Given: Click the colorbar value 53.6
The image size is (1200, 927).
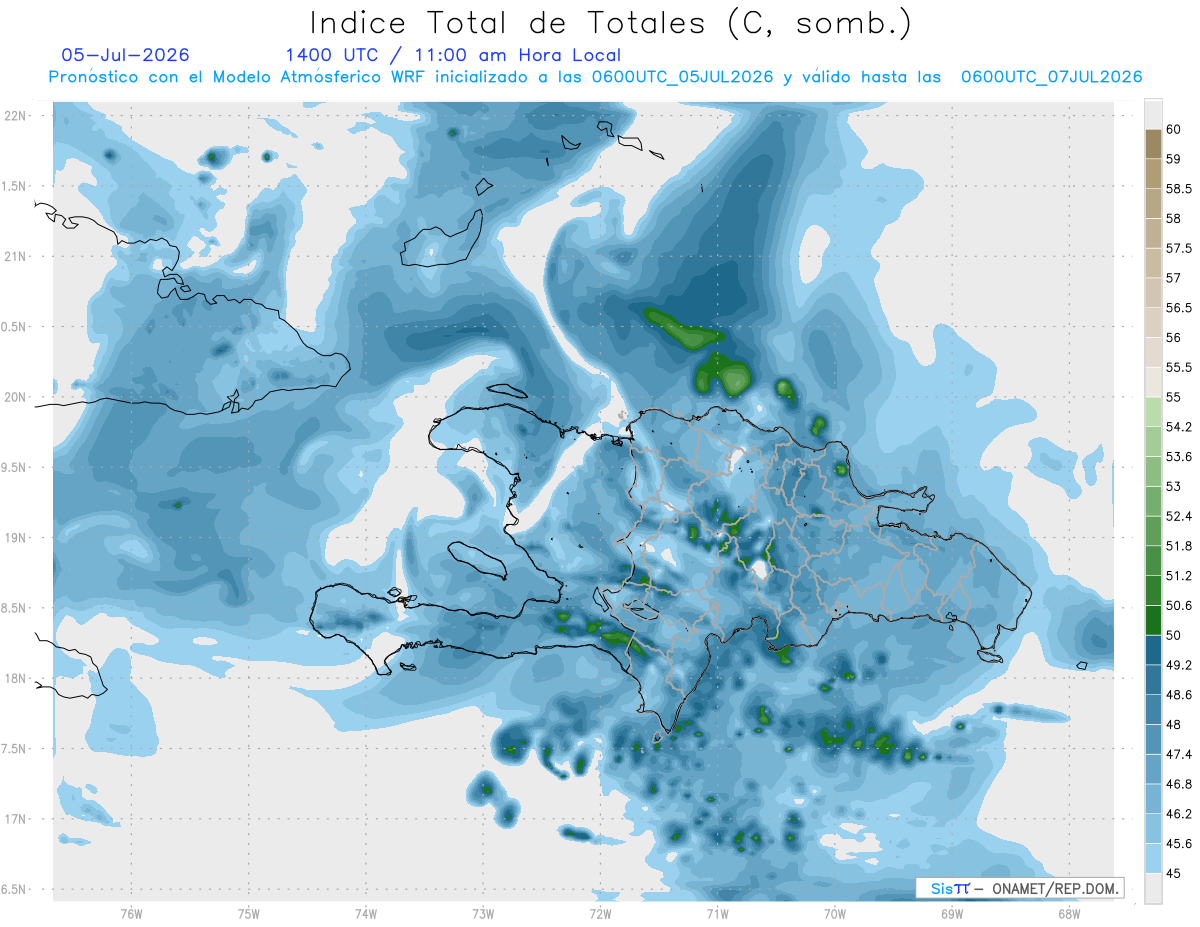Looking at the screenshot, I should click(x=1179, y=457).
